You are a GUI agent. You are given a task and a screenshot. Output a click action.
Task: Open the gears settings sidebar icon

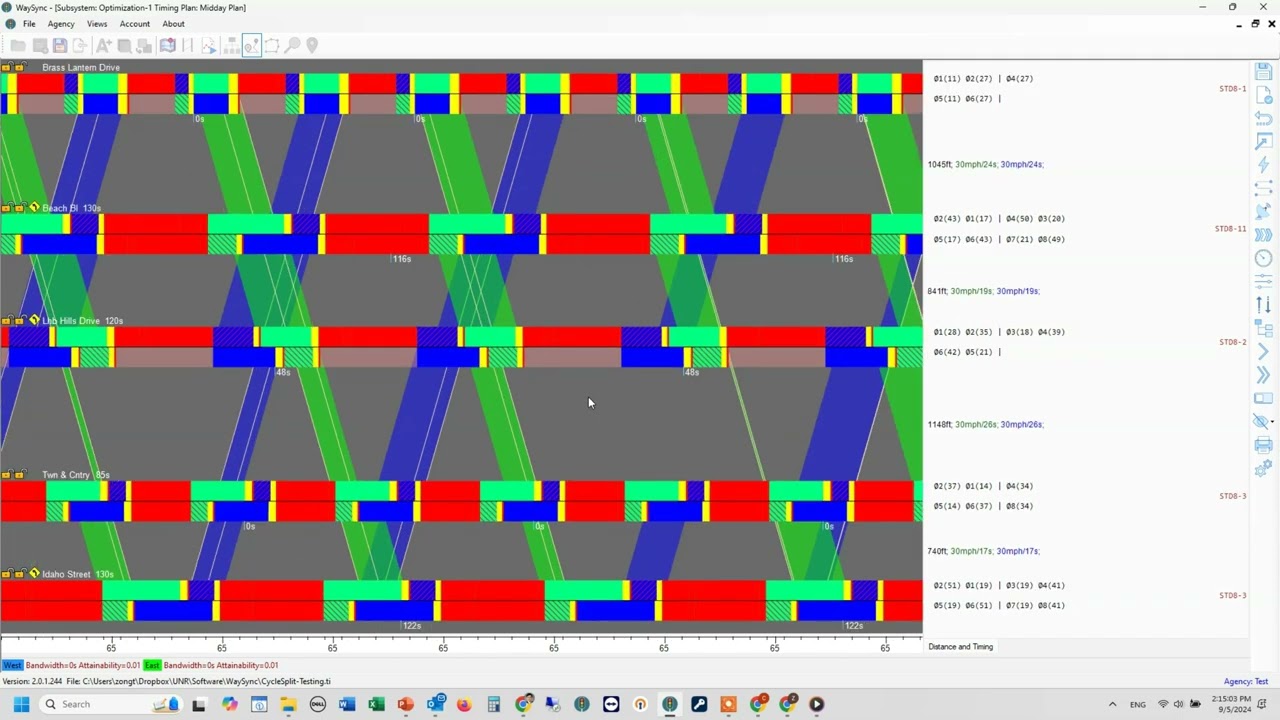click(1264, 468)
